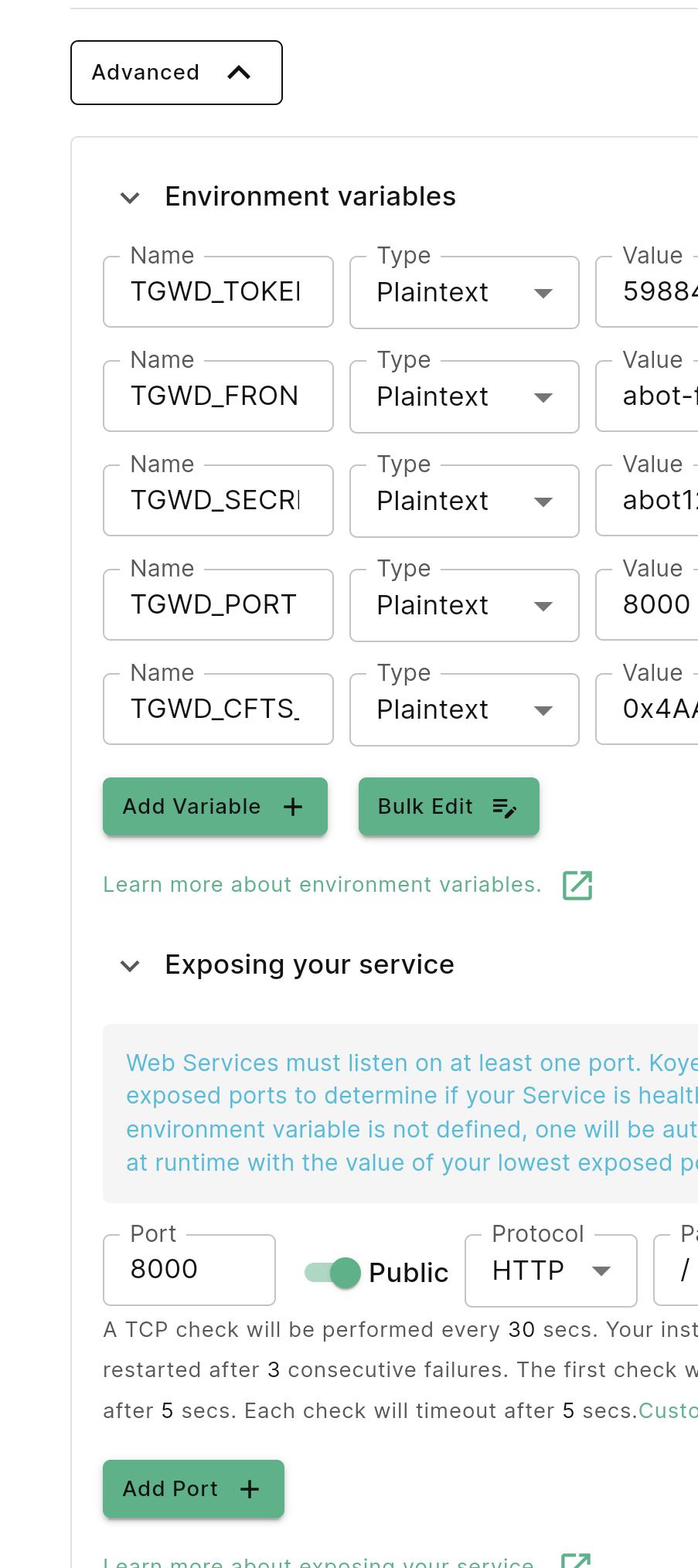Edit the Path field showing slash
Image resolution: width=698 pixels, height=1568 pixels.
coord(676,1270)
